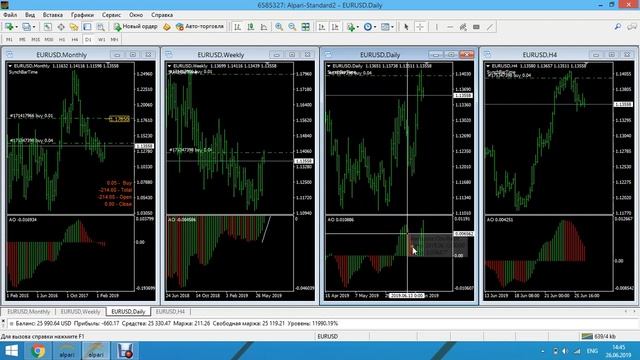Select the arrow cursor tool
Viewport: 640px width, 360px height.
click(x=406, y=27)
